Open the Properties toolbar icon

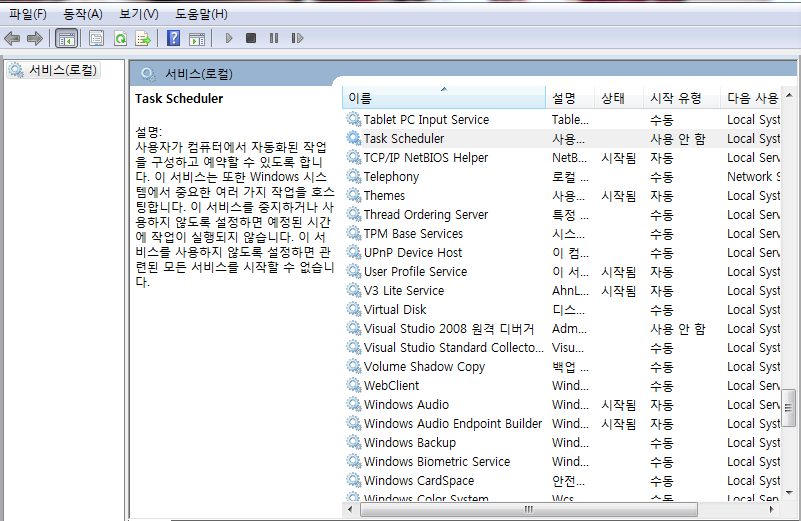(x=97, y=38)
